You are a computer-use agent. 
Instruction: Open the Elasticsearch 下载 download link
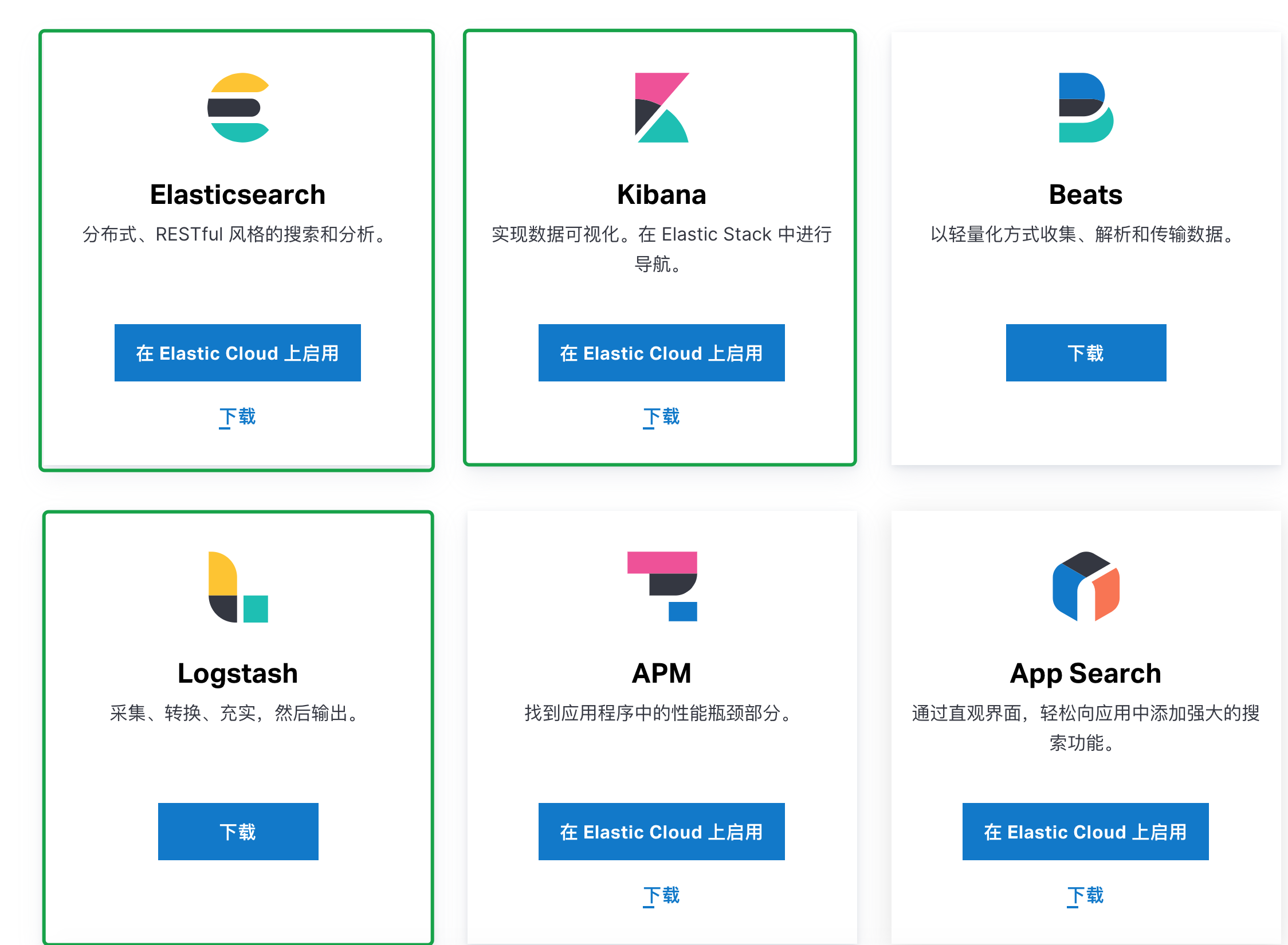coord(238,416)
